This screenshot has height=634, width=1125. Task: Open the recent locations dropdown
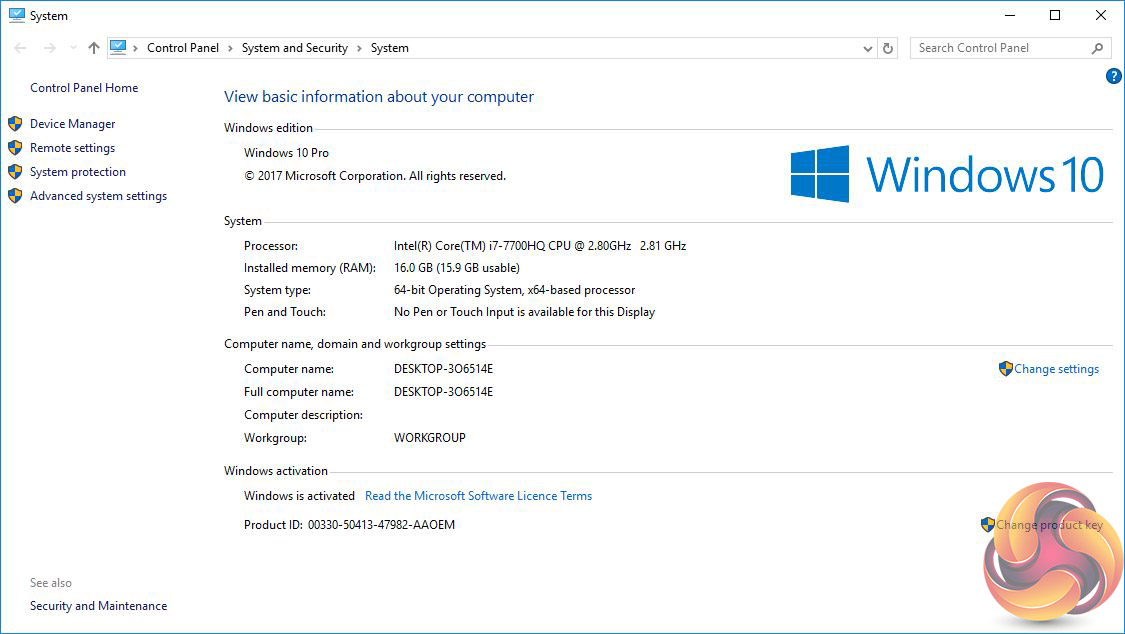coord(73,48)
